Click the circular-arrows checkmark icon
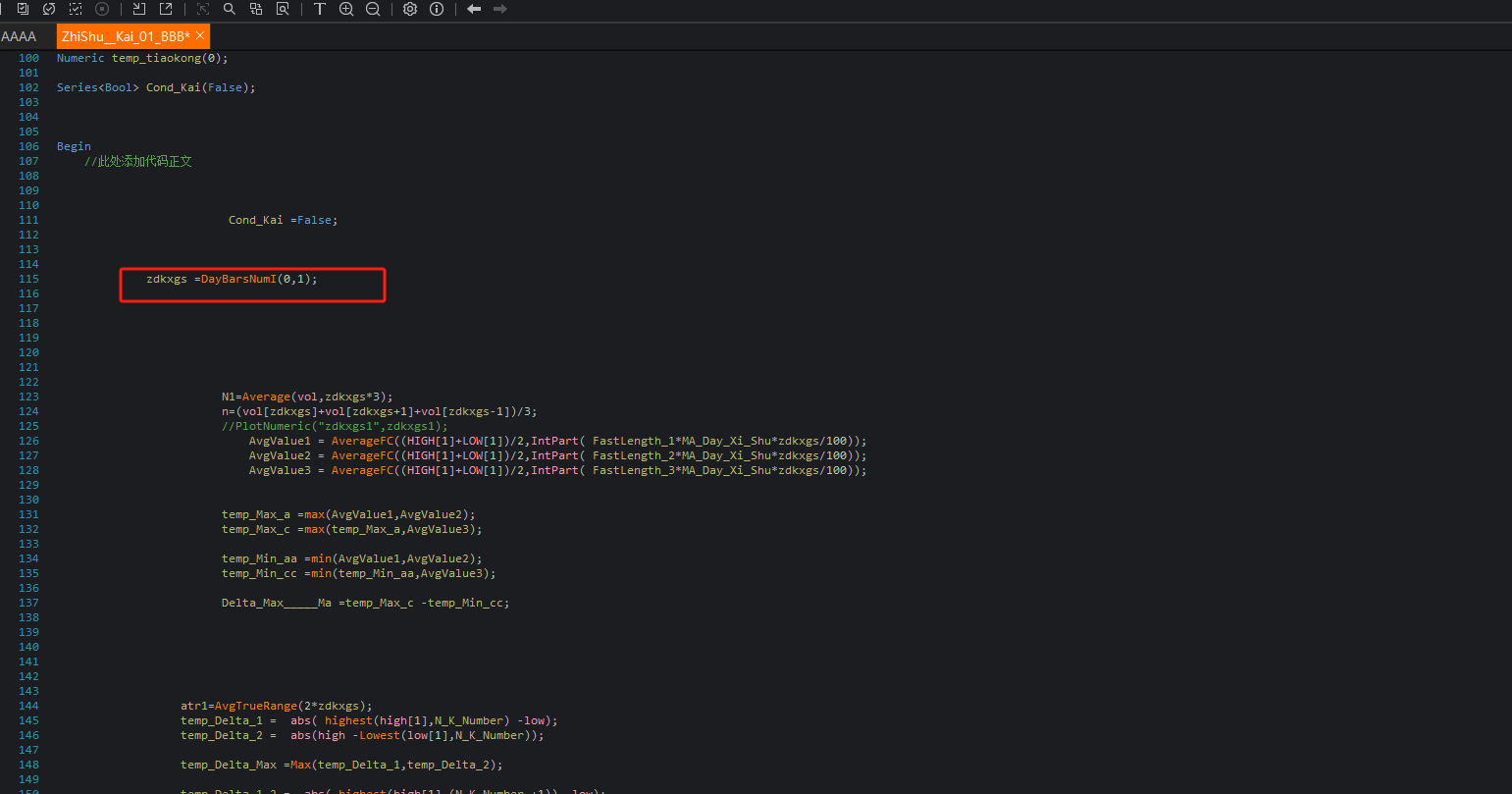Screen dimensions: 1512x794 click(49, 9)
